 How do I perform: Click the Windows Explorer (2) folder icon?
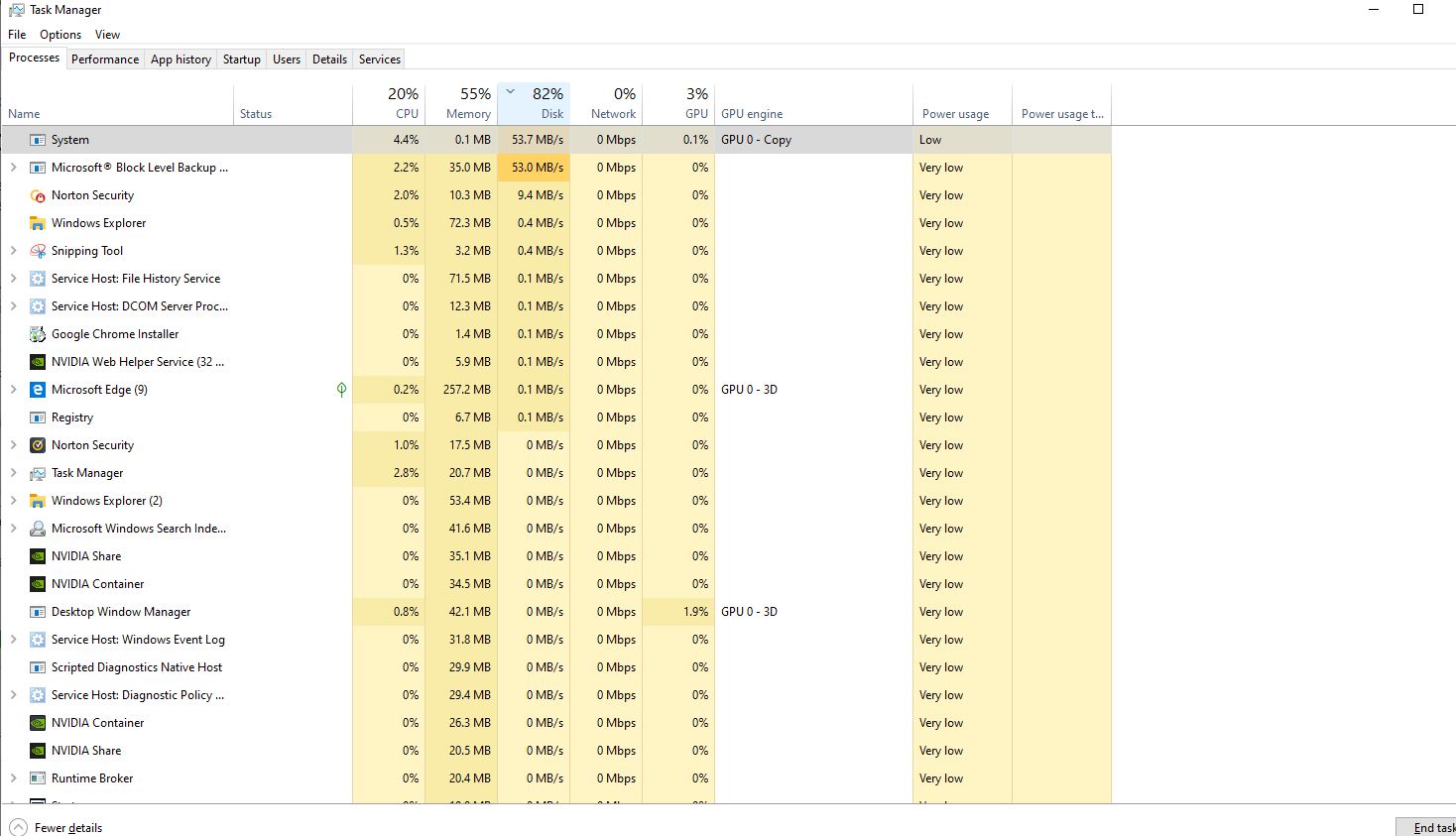tap(38, 501)
